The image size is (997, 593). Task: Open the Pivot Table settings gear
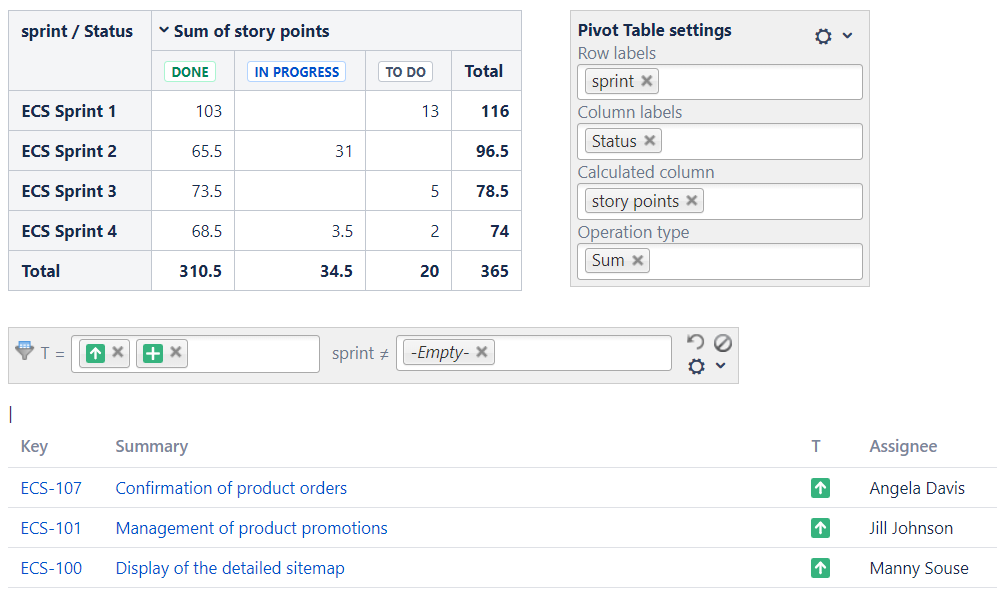[x=823, y=36]
